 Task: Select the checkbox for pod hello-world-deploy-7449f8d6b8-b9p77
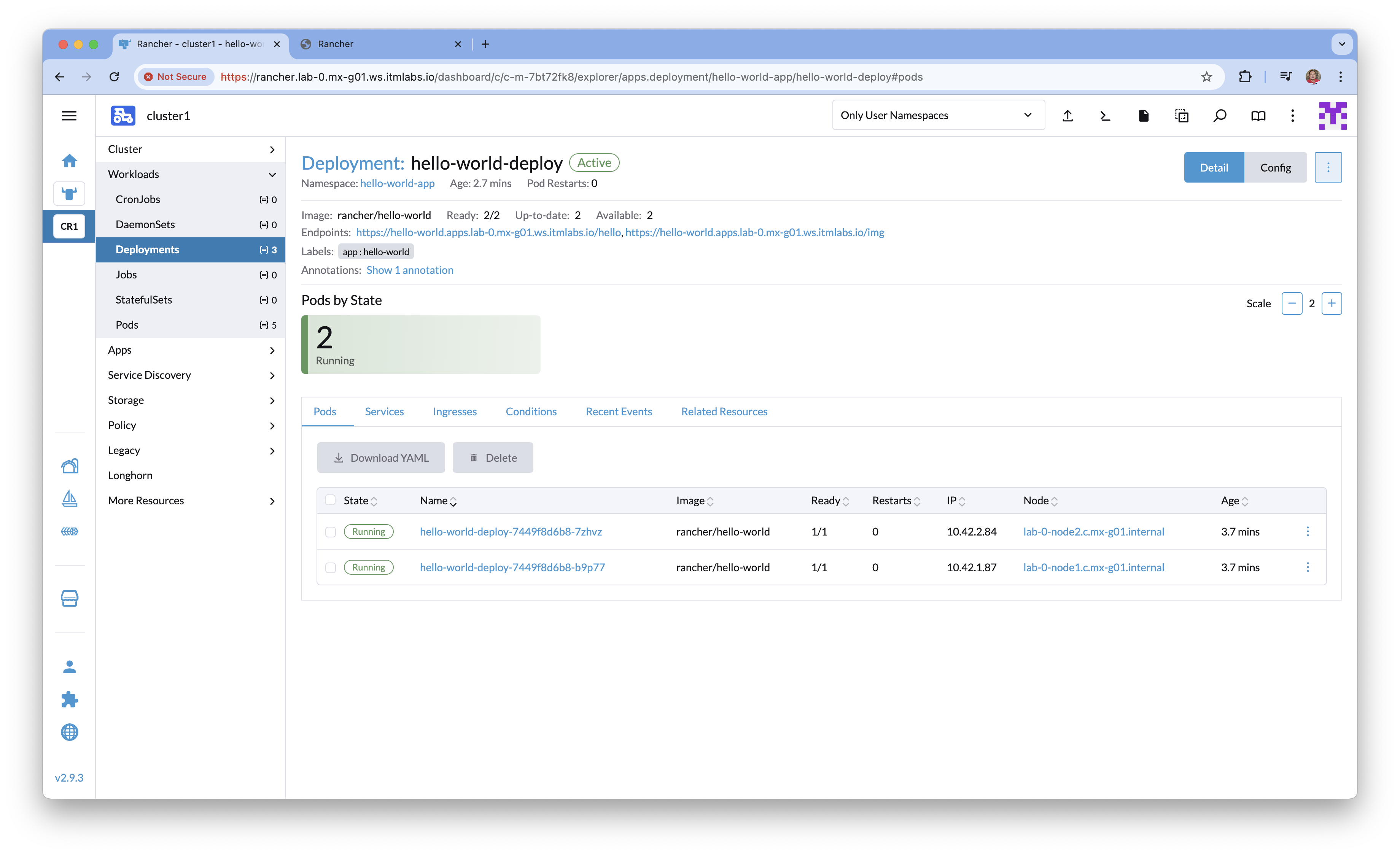[x=330, y=567]
